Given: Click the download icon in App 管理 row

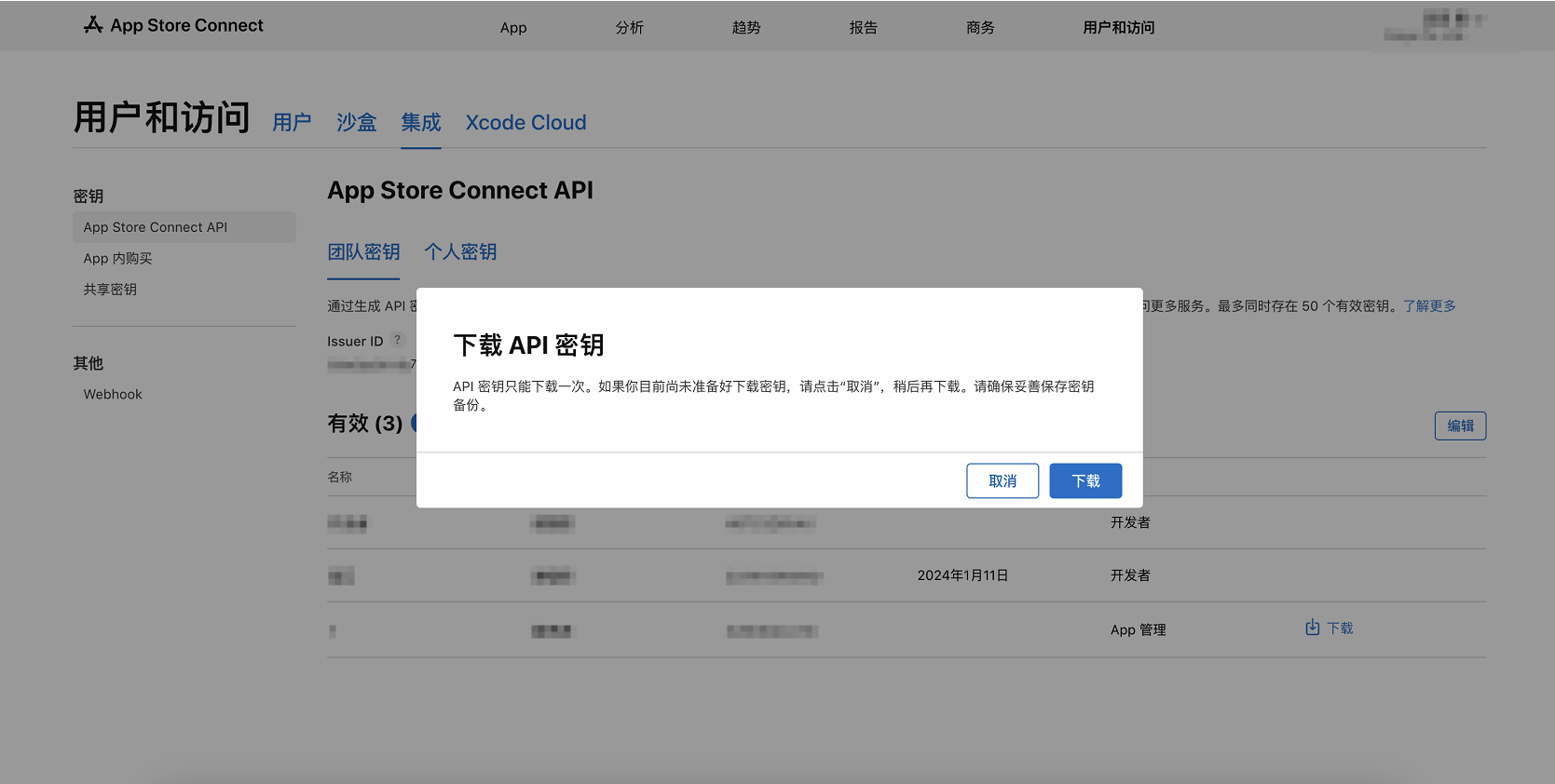Looking at the screenshot, I should (x=1312, y=628).
